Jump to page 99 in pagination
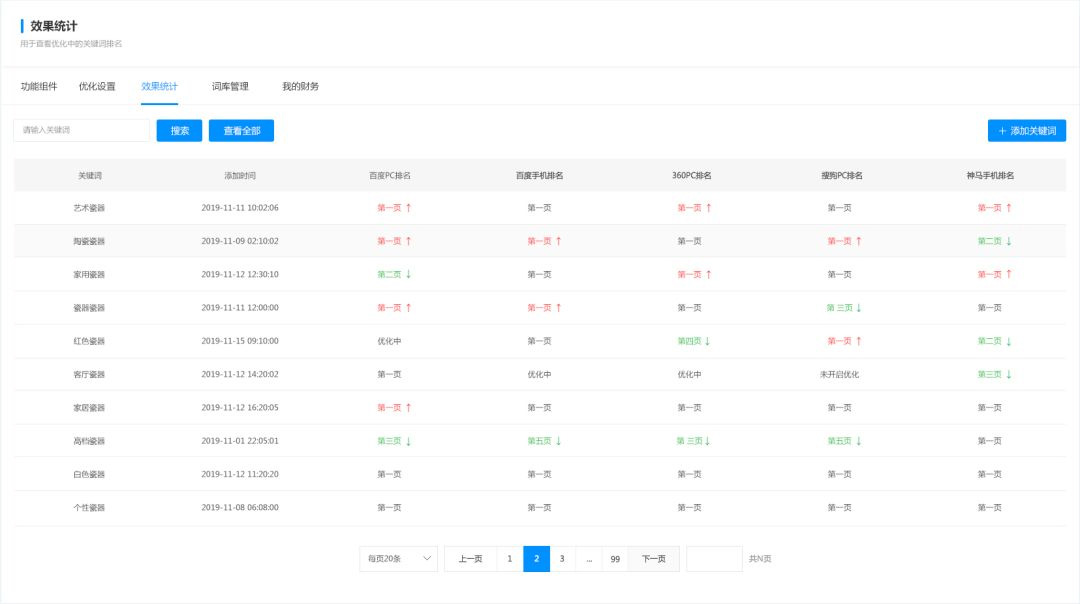Image resolution: width=1080 pixels, height=604 pixels. [615, 559]
